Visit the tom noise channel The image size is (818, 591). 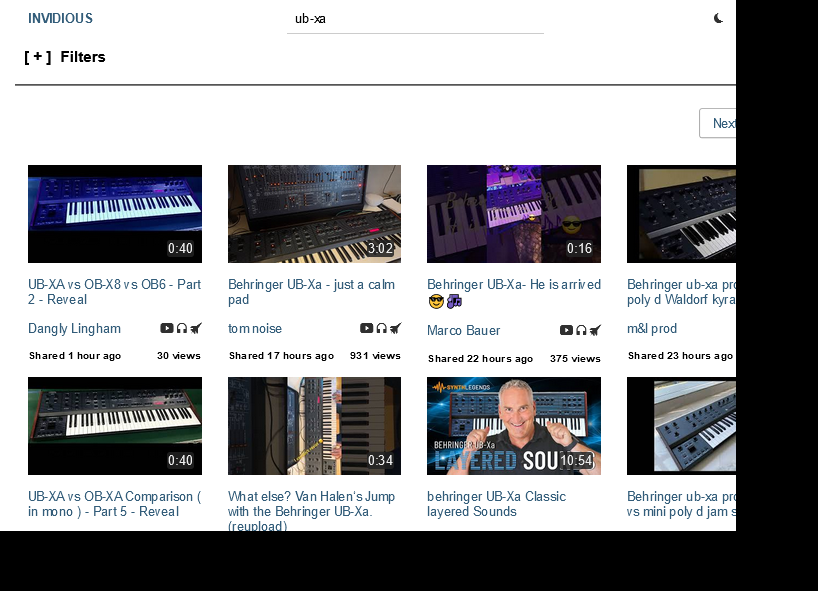coord(255,329)
